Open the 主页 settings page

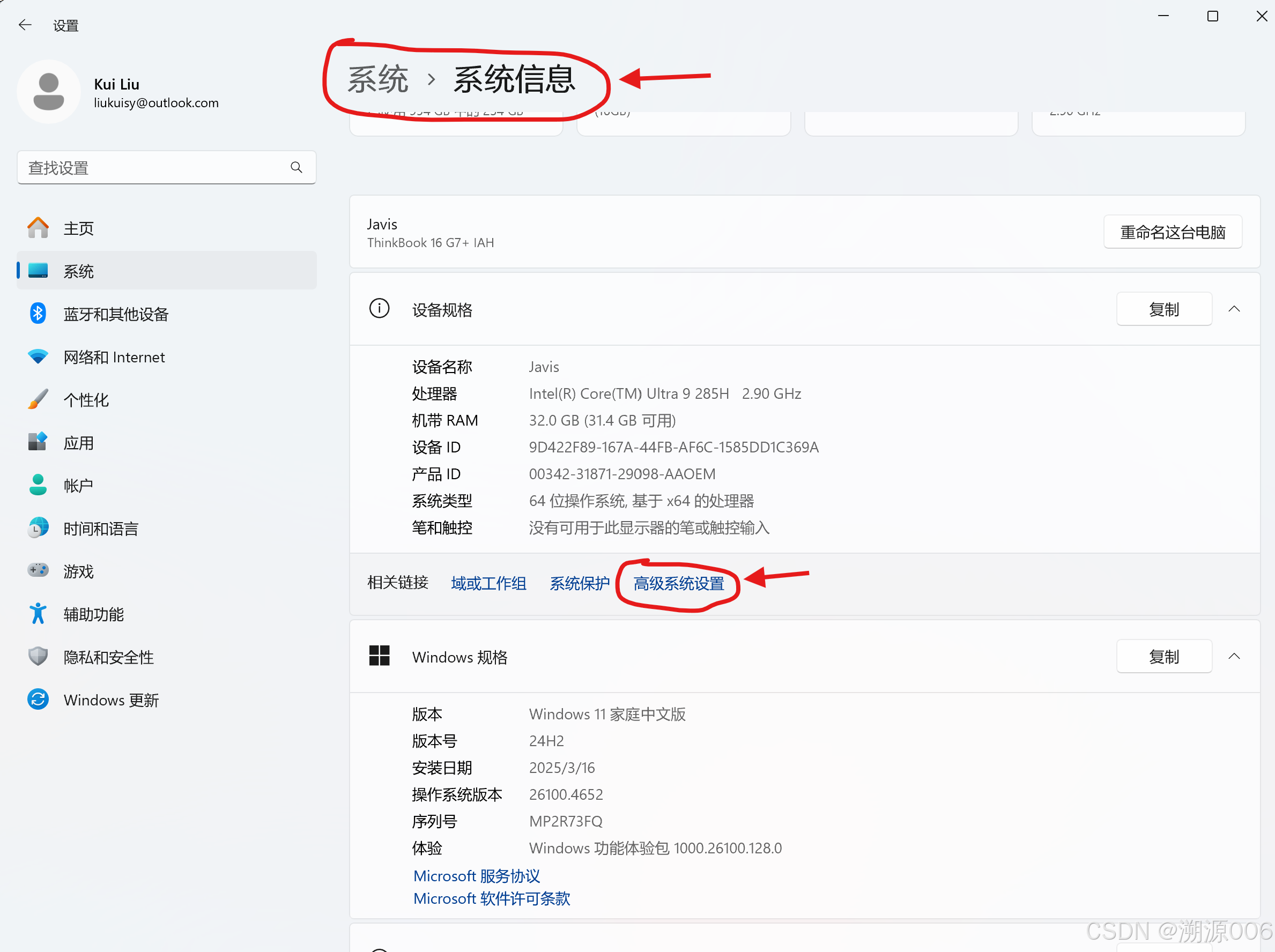[x=167, y=228]
